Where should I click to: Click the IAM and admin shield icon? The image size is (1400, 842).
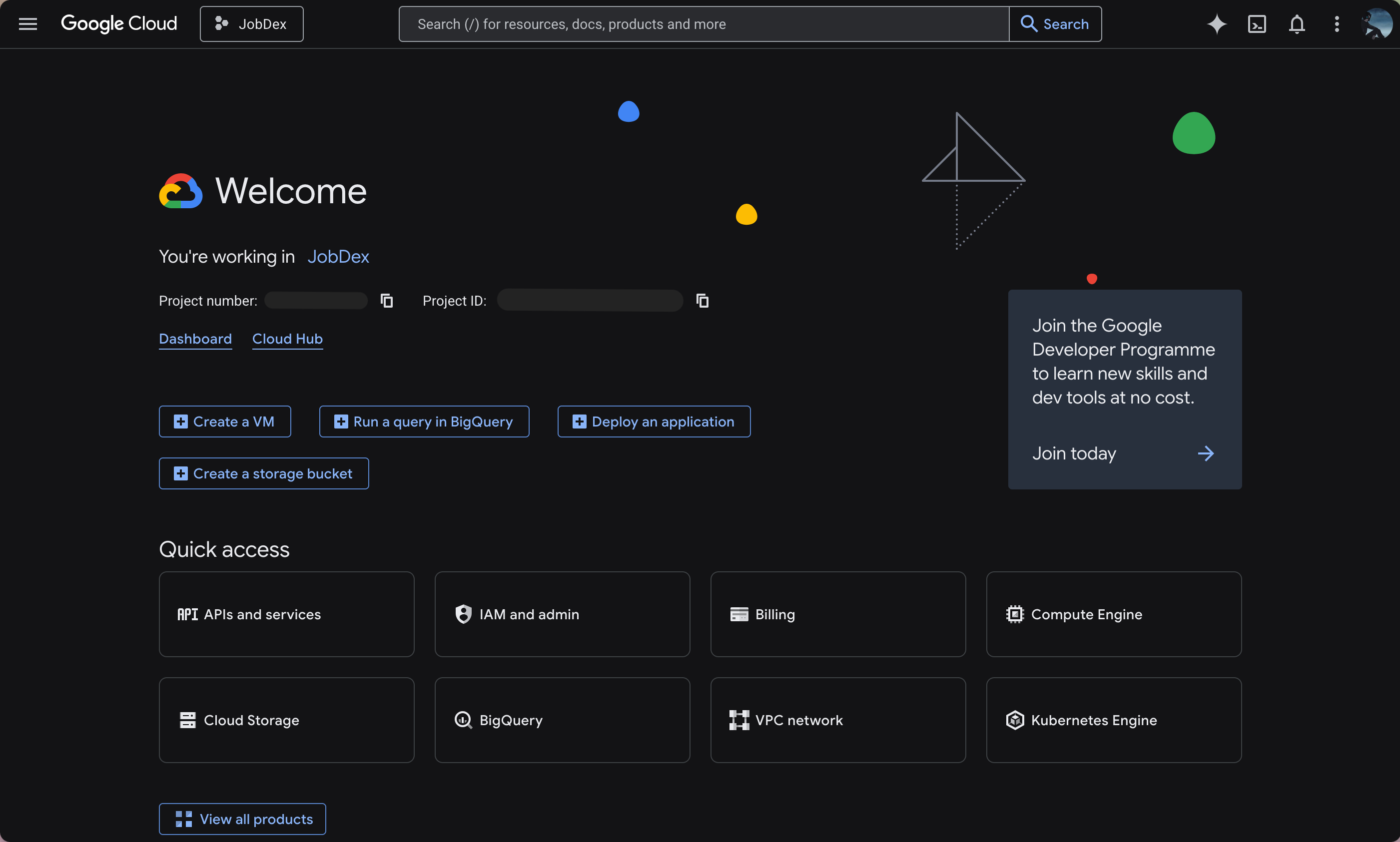[463, 614]
